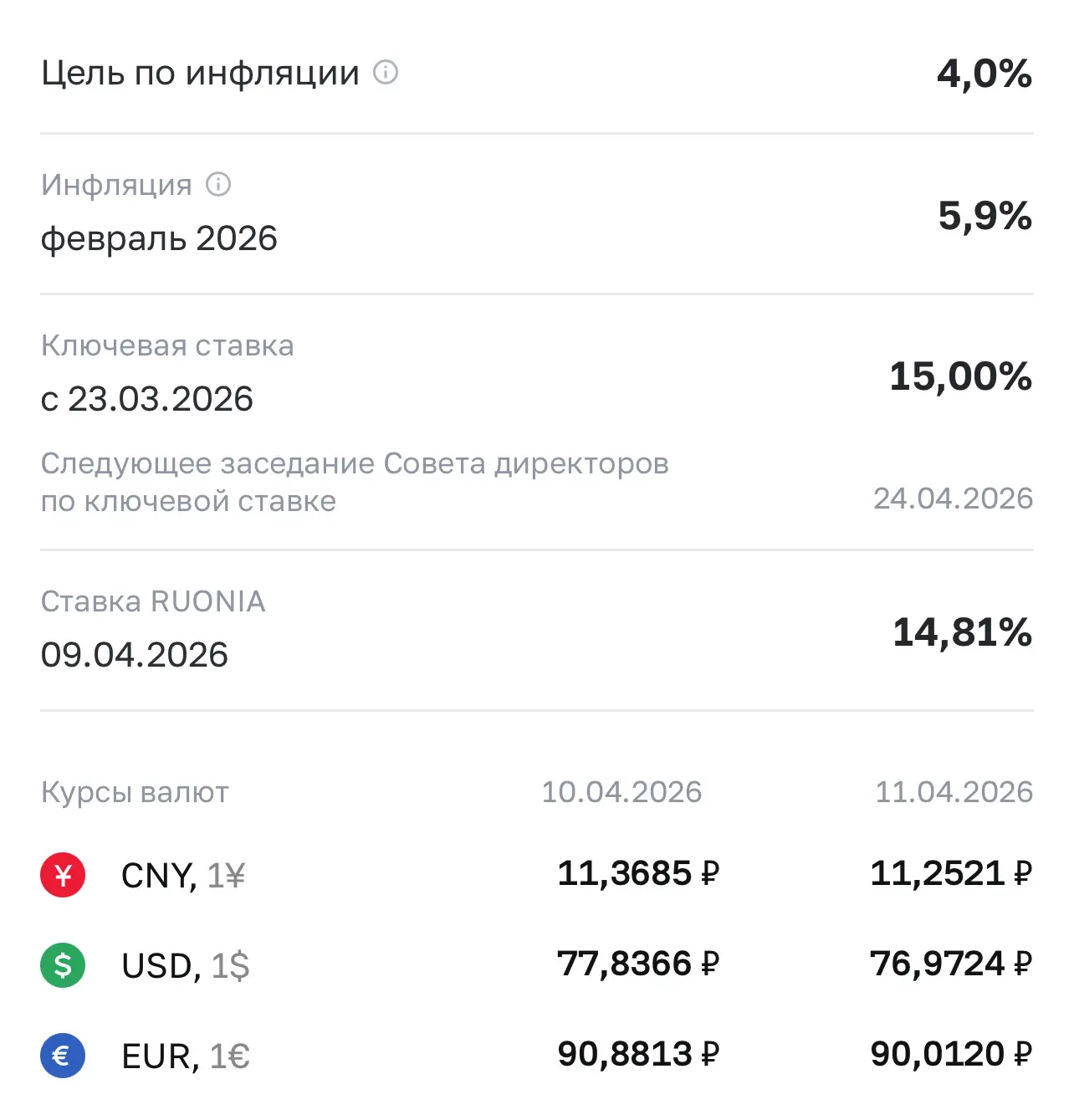Select the 10.04.2026 rates column header
The image size is (1074, 1120).
[x=621, y=792]
